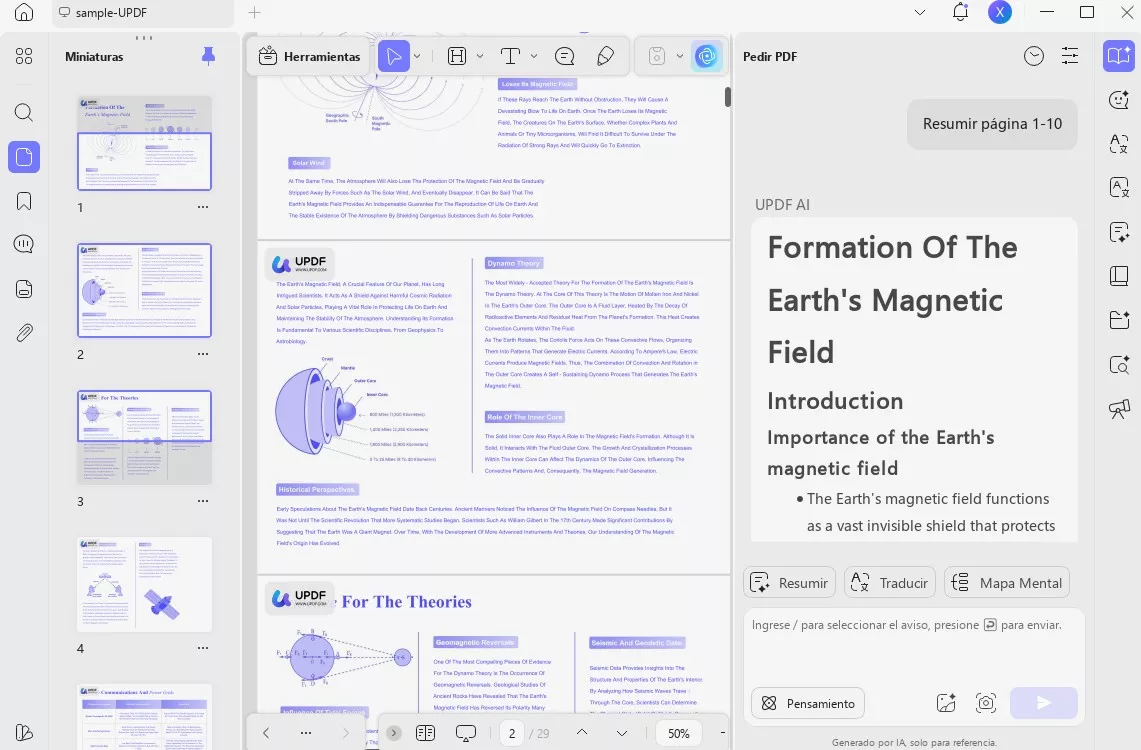Toggle the Pensamiento thinking mode
This screenshot has width=1141, height=750.
(x=808, y=703)
